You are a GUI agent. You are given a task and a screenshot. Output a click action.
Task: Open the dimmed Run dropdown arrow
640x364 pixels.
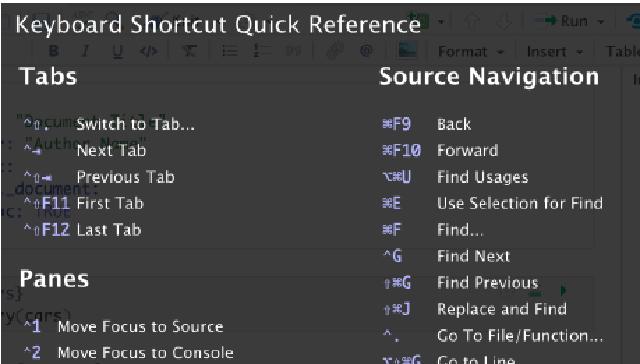[x=600, y=21]
